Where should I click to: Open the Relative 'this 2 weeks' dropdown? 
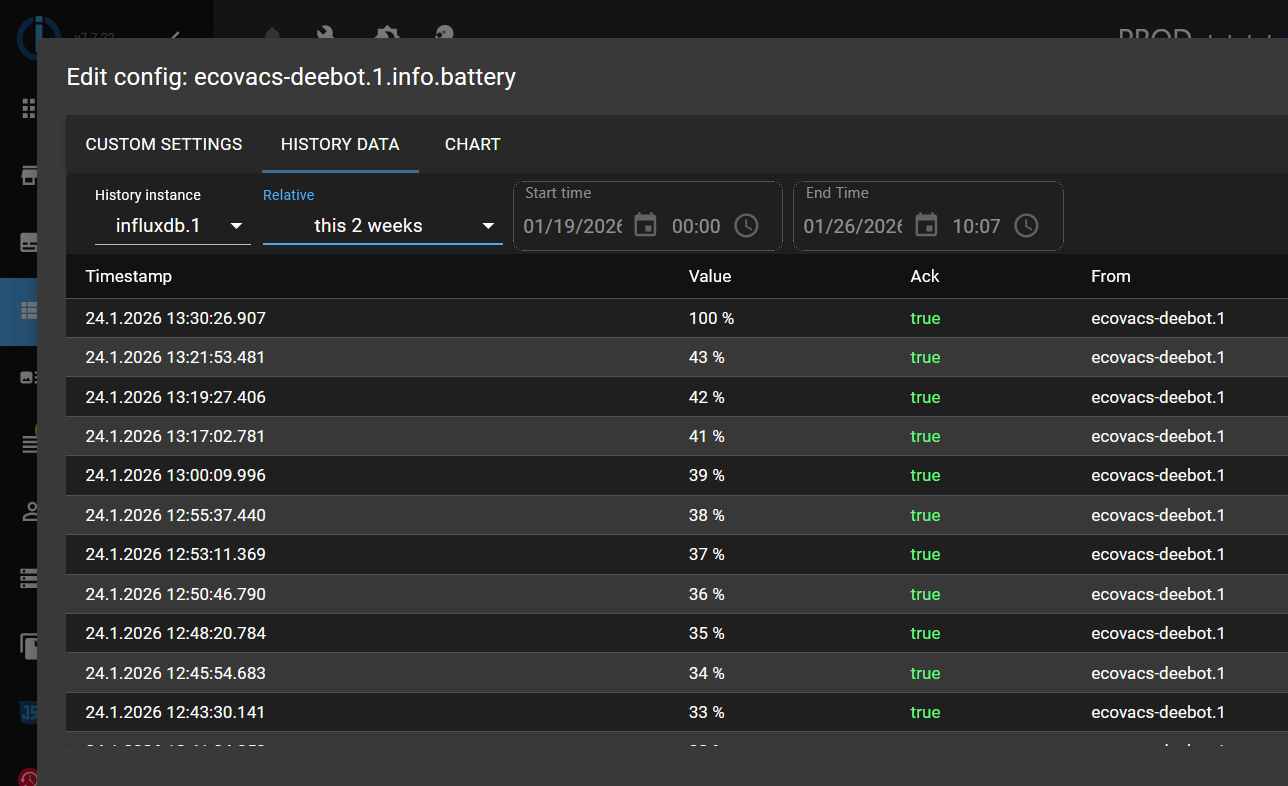pyautogui.click(x=382, y=226)
